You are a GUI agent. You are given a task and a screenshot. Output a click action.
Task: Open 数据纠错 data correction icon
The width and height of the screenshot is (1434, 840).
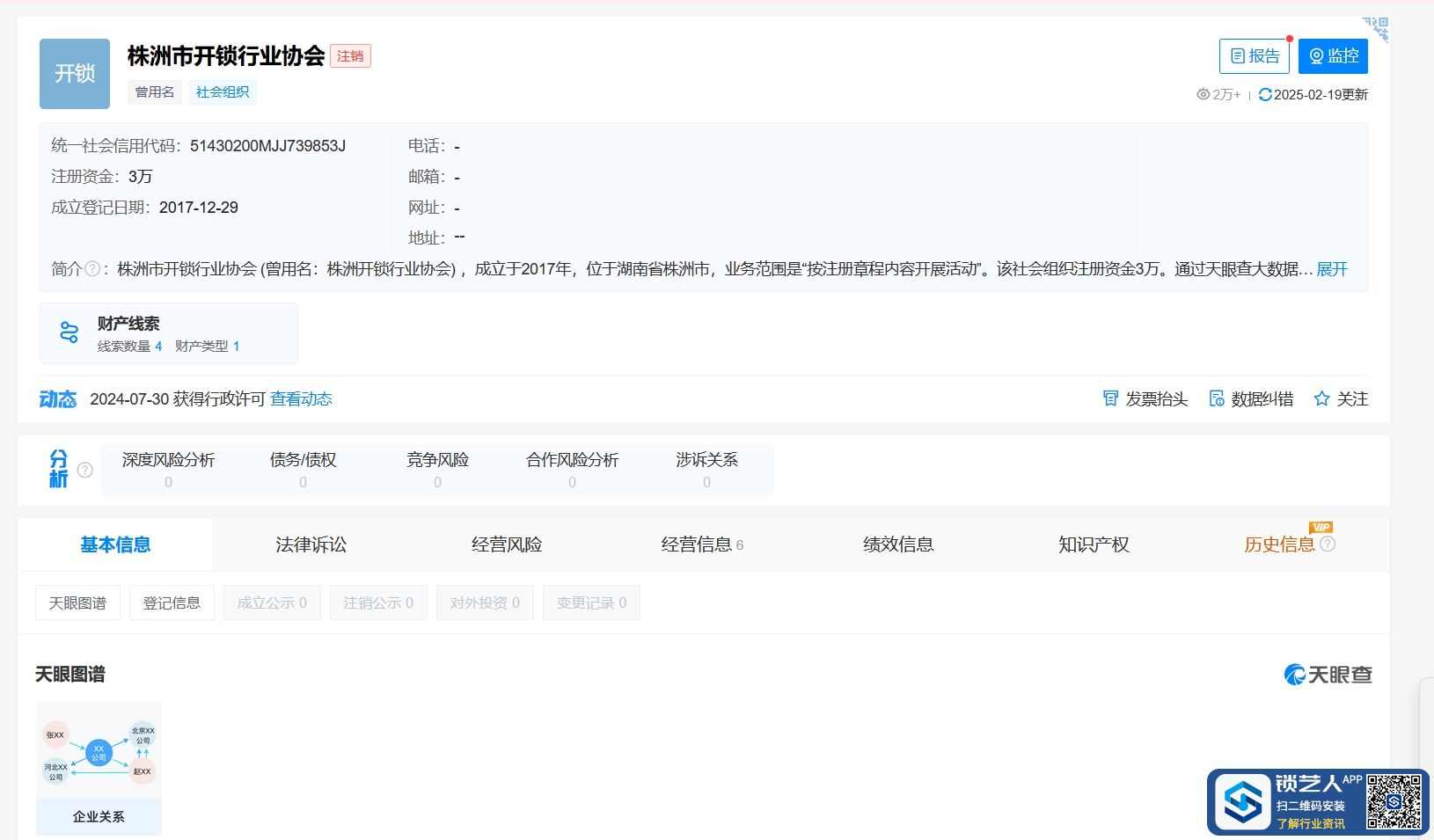[x=1218, y=398]
